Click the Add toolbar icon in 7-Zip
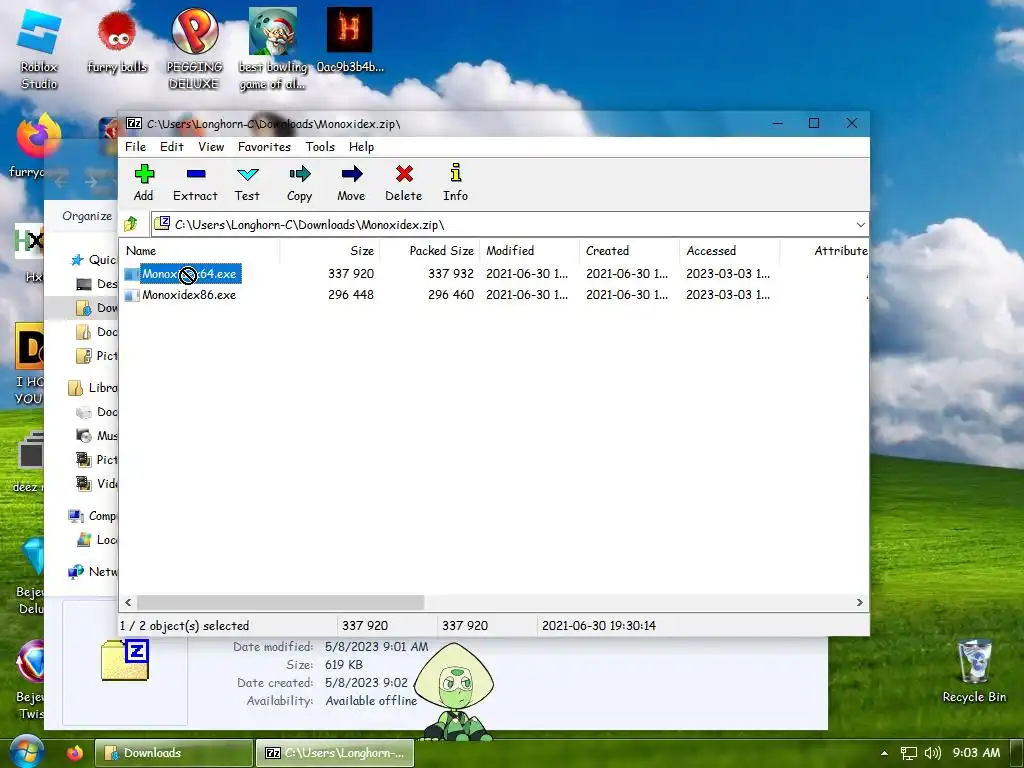Viewport: 1024px width, 768px height. click(x=144, y=183)
